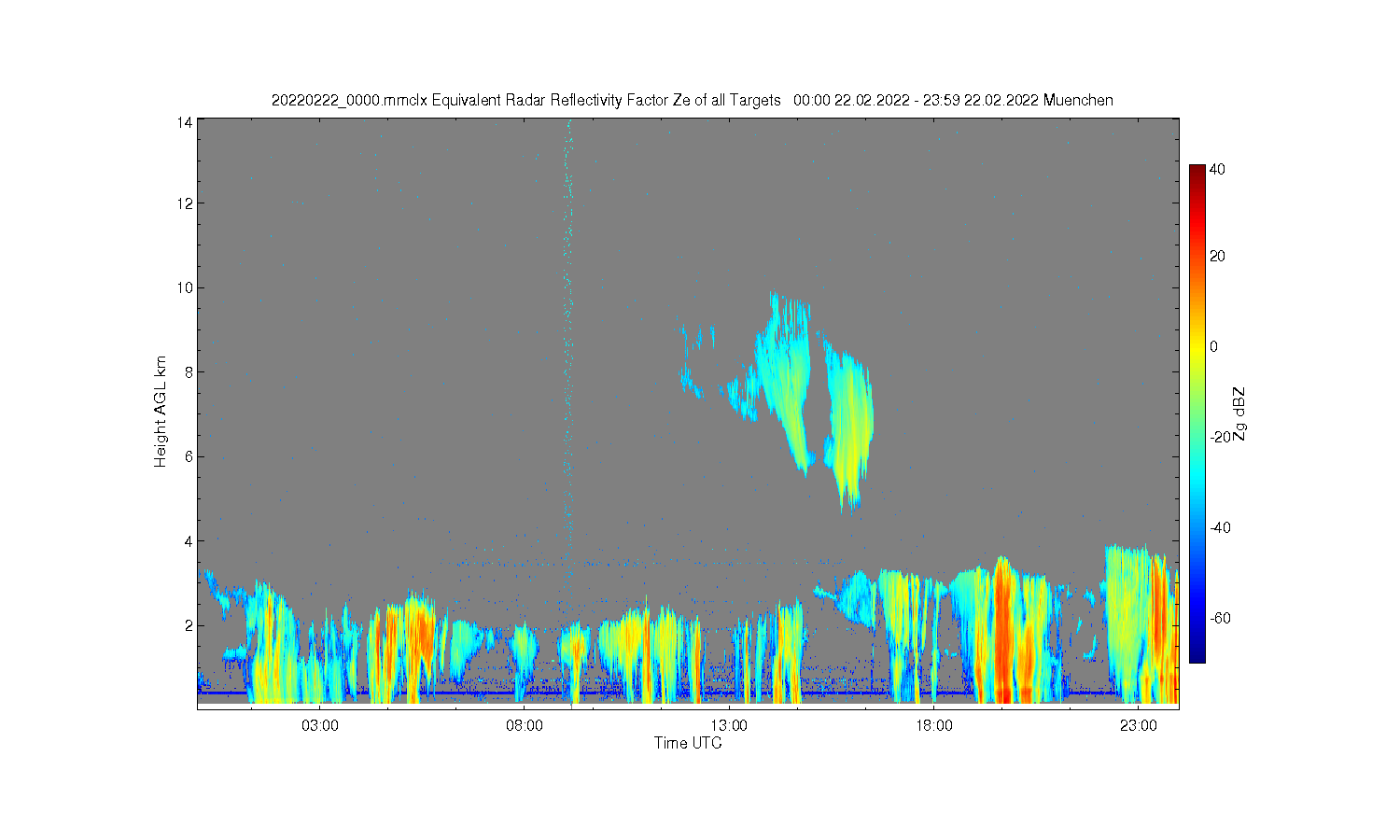Viewport: 1400px width, 840px height.
Task: Click the 'Muenchen' location in the title
Action: [x=1078, y=100]
